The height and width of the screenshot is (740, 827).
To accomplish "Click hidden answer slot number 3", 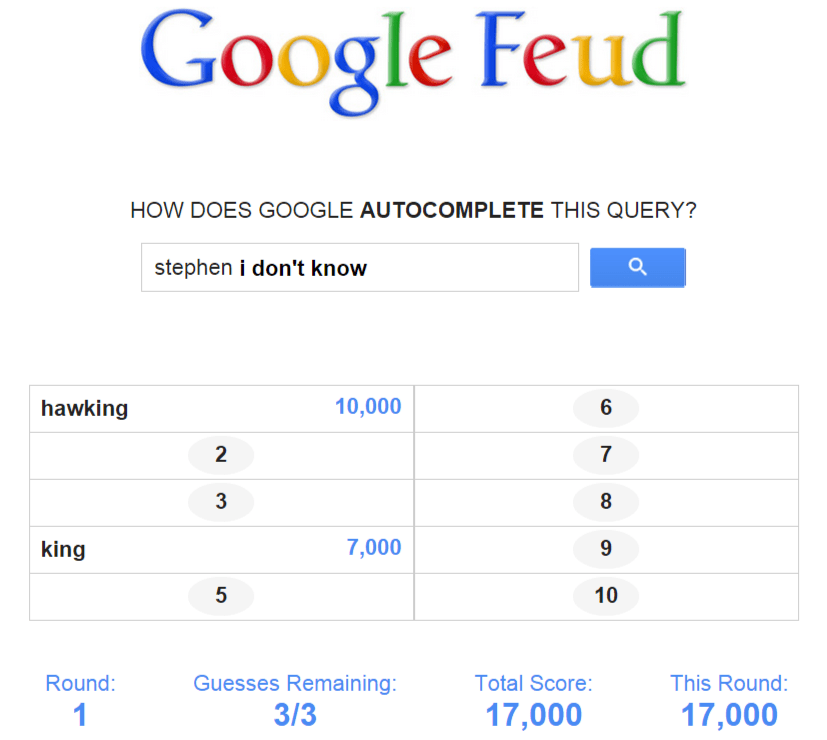I will pos(221,502).
